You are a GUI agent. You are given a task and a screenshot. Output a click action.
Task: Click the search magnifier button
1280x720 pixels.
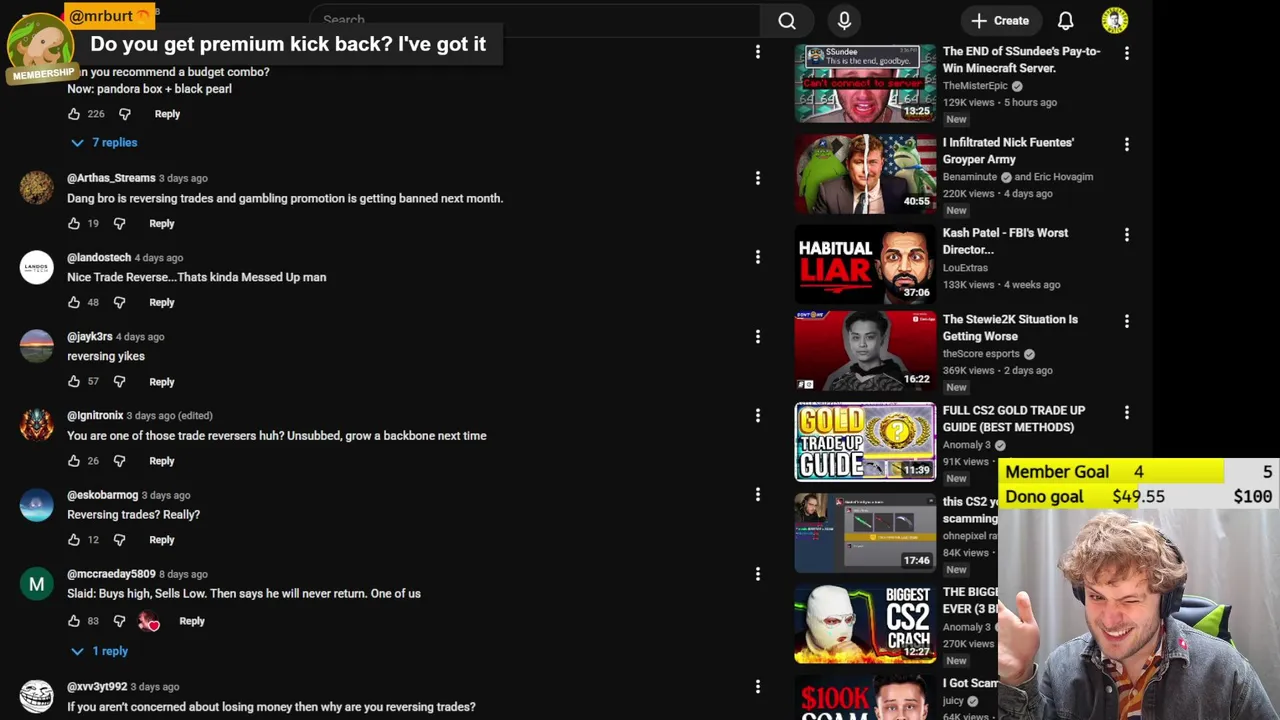click(787, 20)
